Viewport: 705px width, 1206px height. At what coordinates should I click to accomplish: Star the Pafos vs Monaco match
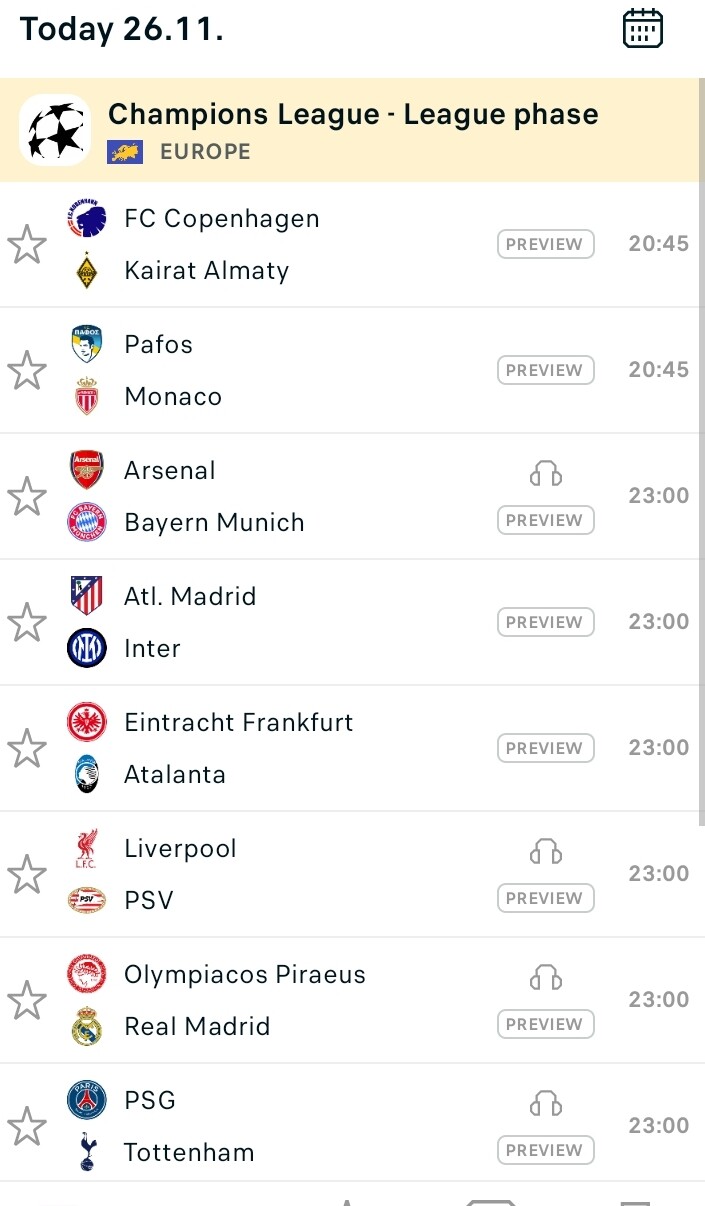27,371
